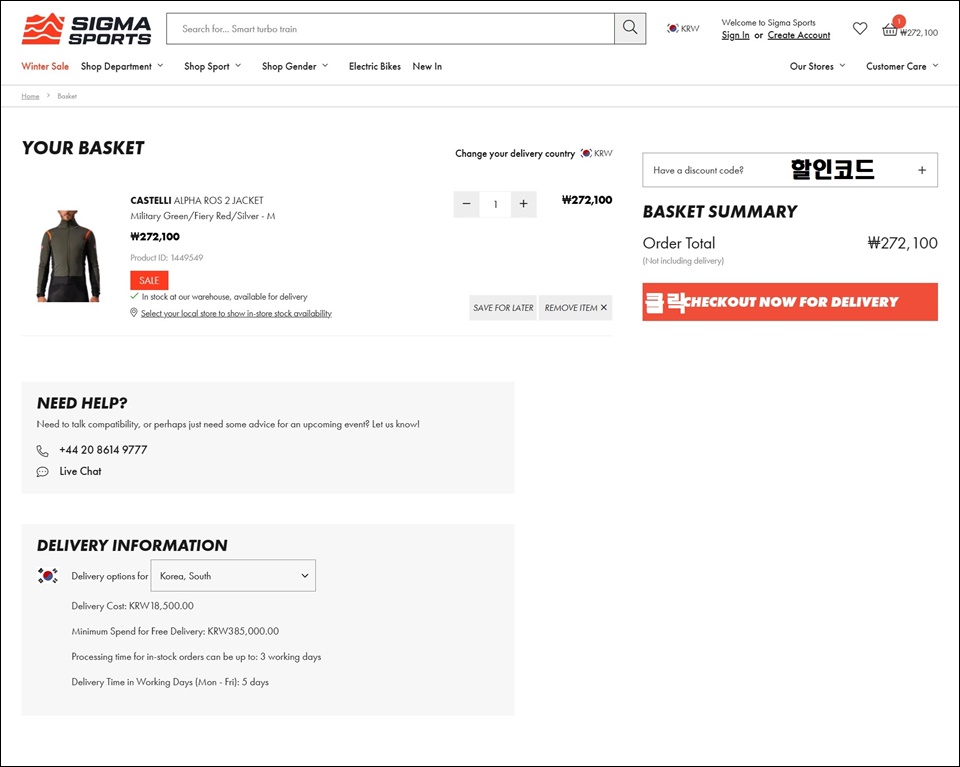960x767 pixels.
Task: Click Select your local store link
Action: point(236,313)
